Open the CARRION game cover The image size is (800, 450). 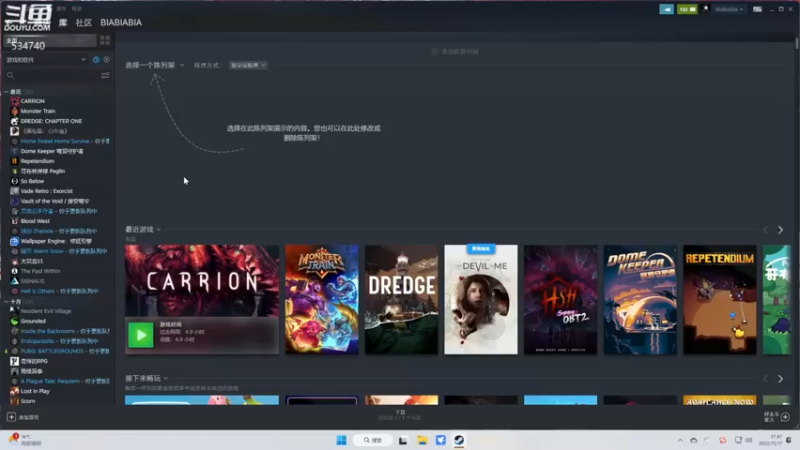pos(202,281)
